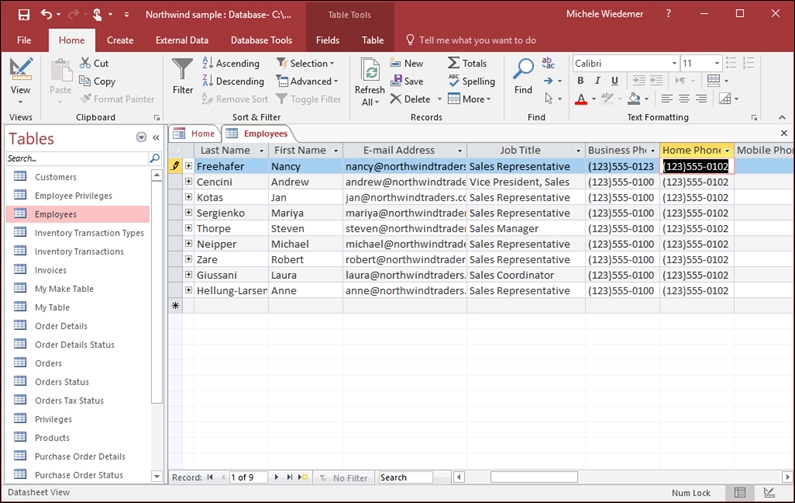The width and height of the screenshot is (795, 503).
Task: Click the Cut scissors icon
Action: 85,63
